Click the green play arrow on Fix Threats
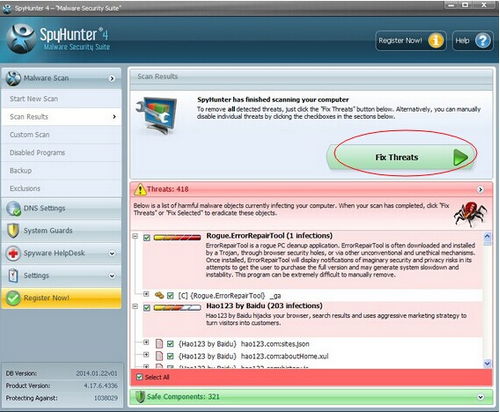Image resolution: width=500 pixels, height=412 pixels. click(x=461, y=157)
